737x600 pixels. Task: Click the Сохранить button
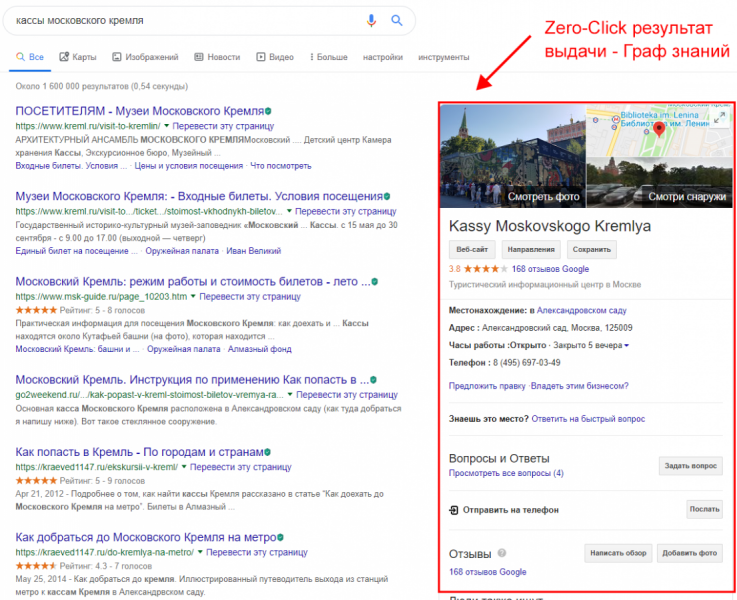click(x=592, y=249)
